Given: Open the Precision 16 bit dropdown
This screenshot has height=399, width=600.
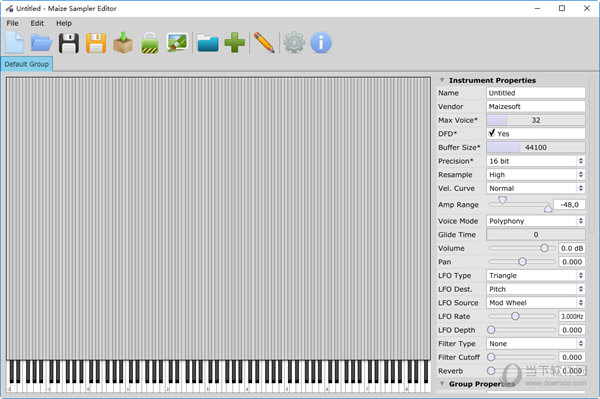Looking at the screenshot, I should pos(536,161).
